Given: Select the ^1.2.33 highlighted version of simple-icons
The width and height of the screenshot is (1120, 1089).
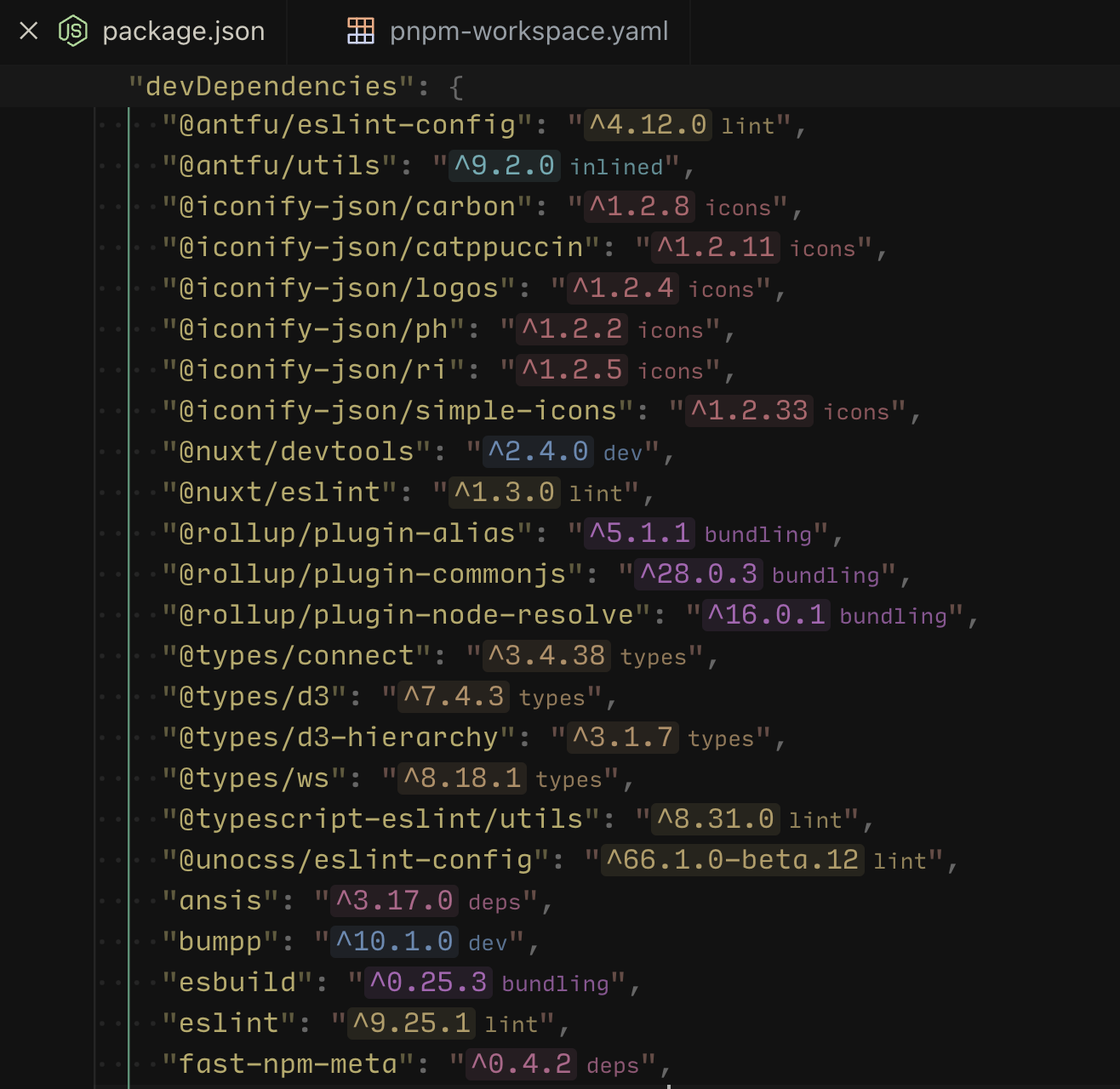Looking at the screenshot, I should tap(747, 411).
